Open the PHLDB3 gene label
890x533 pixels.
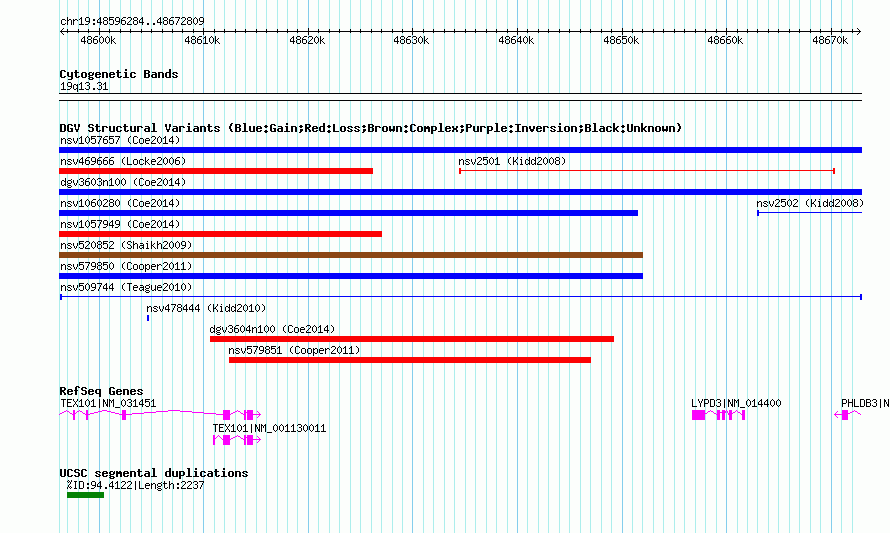click(865, 404)
